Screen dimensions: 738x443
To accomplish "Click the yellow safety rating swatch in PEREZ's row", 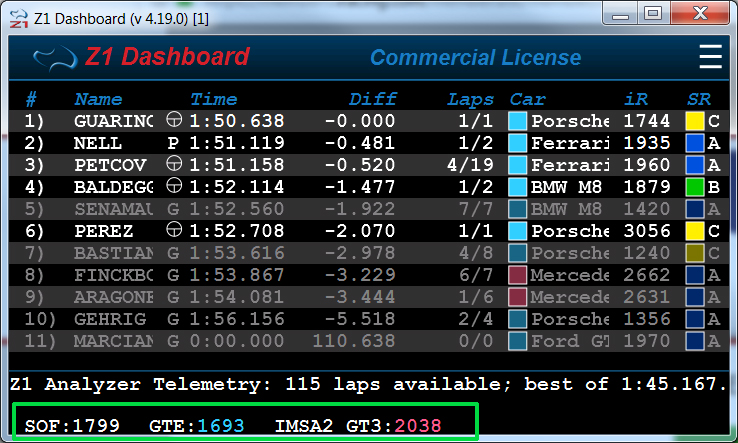I will tap(695, 231).
